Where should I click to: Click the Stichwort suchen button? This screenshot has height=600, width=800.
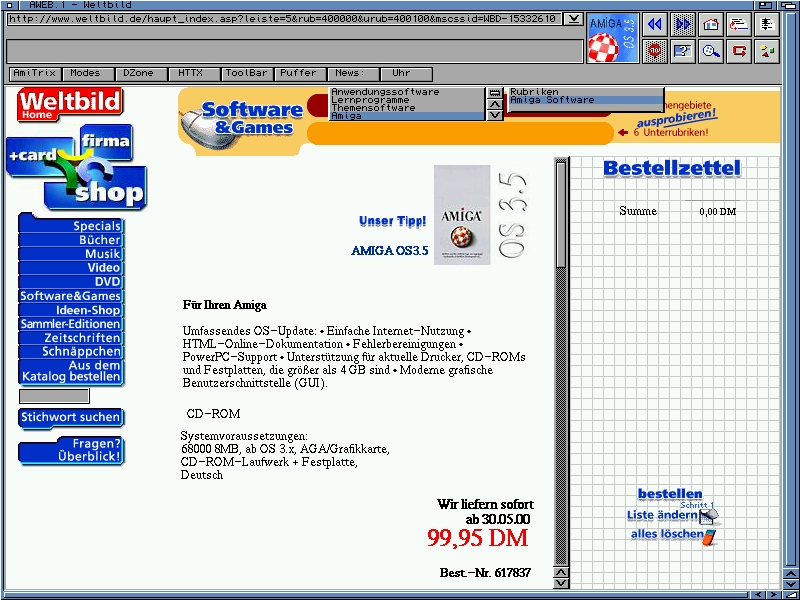71,417
